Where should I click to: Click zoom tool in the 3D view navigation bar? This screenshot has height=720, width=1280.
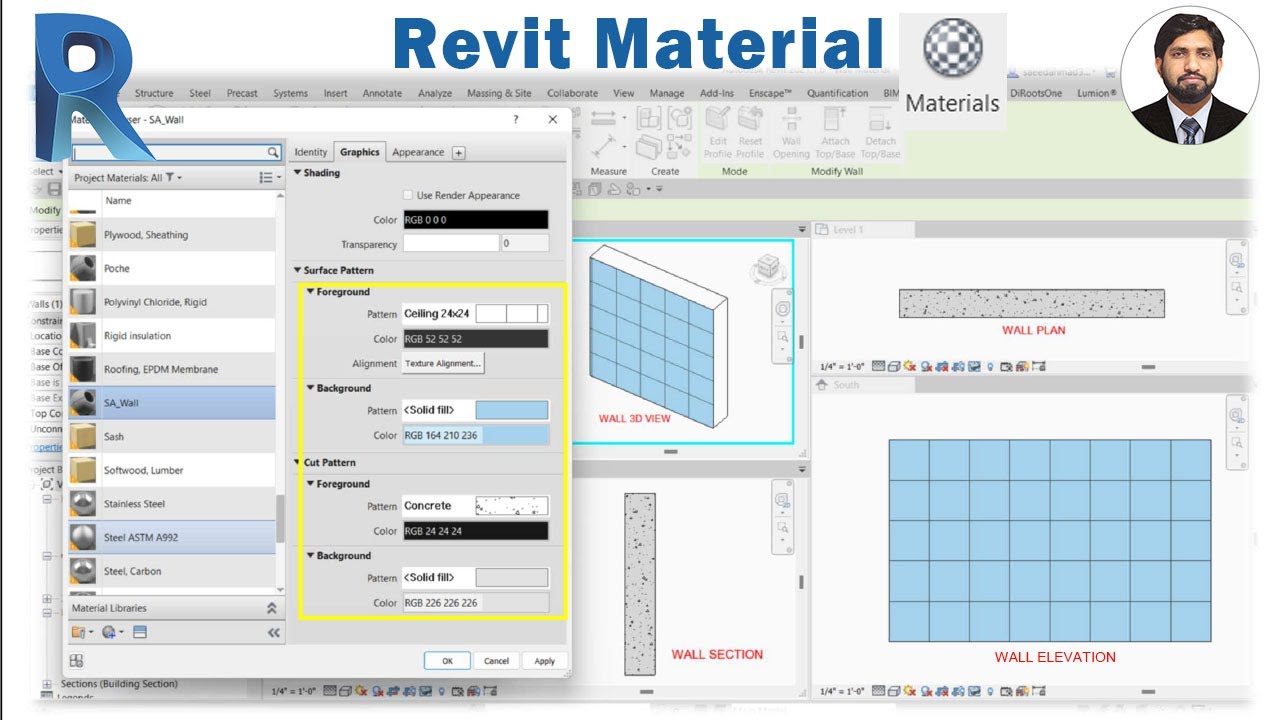pyautogui.click(x=782, y=339)
